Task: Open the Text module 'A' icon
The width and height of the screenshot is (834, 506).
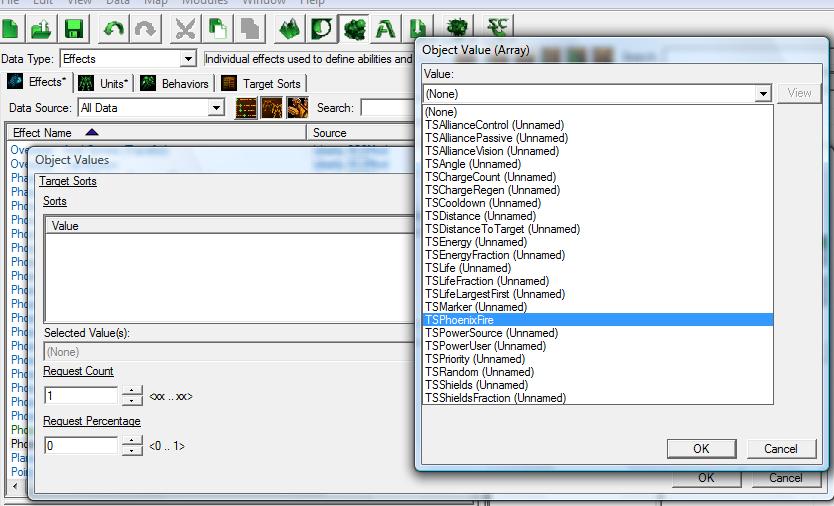Action: pos(386,28)
